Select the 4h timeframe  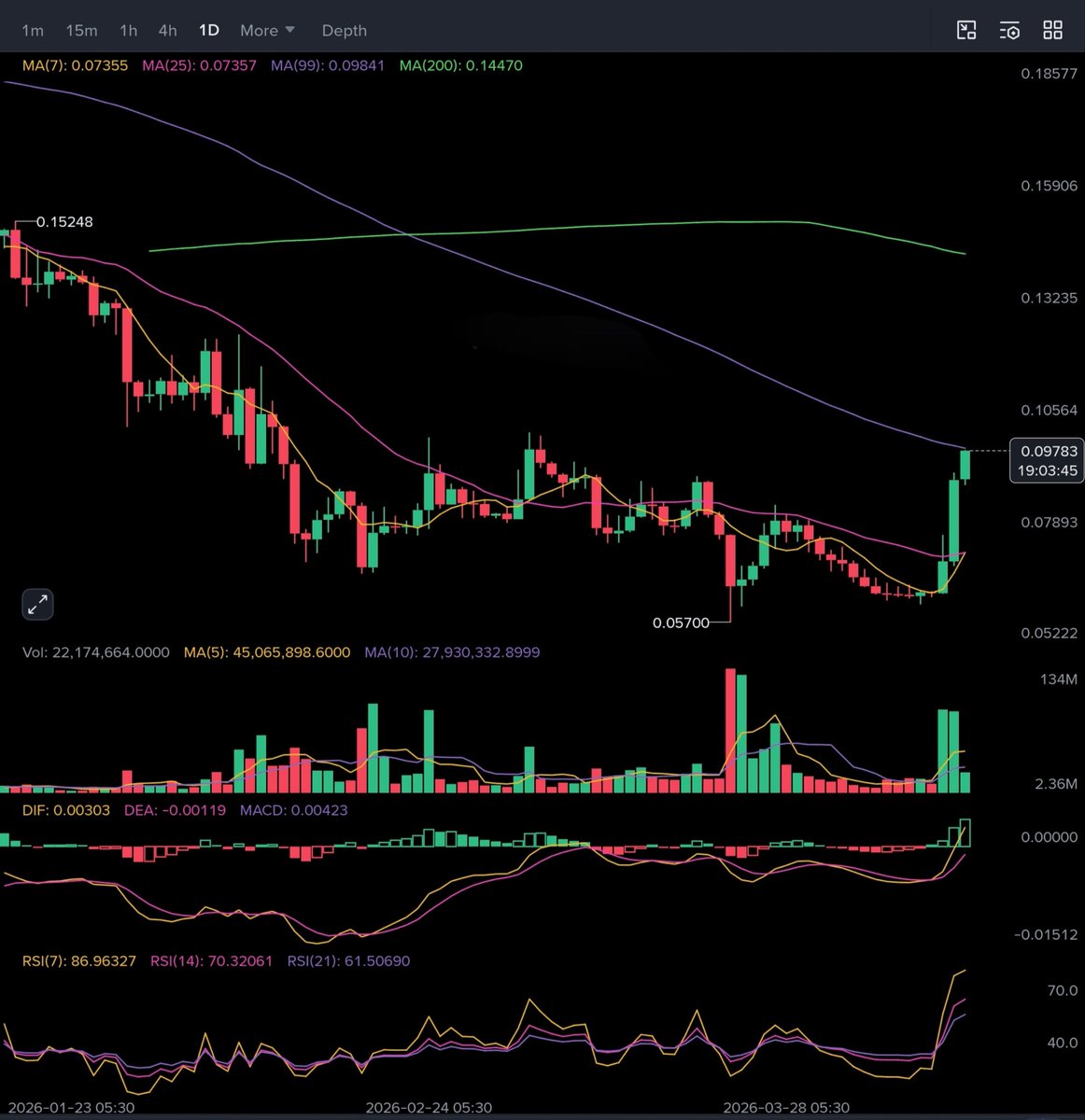167,30
